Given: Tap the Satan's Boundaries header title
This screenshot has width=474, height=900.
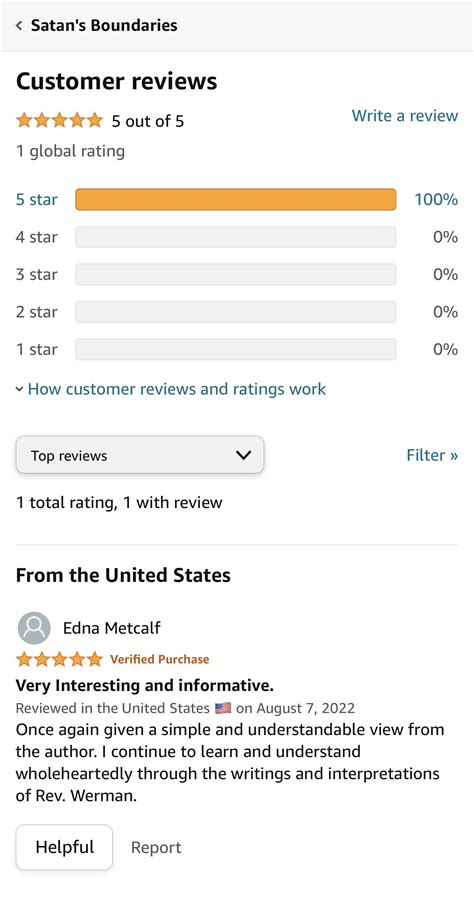Looking at the screenshot, I should pyautogui.click(x=104, y=25).
